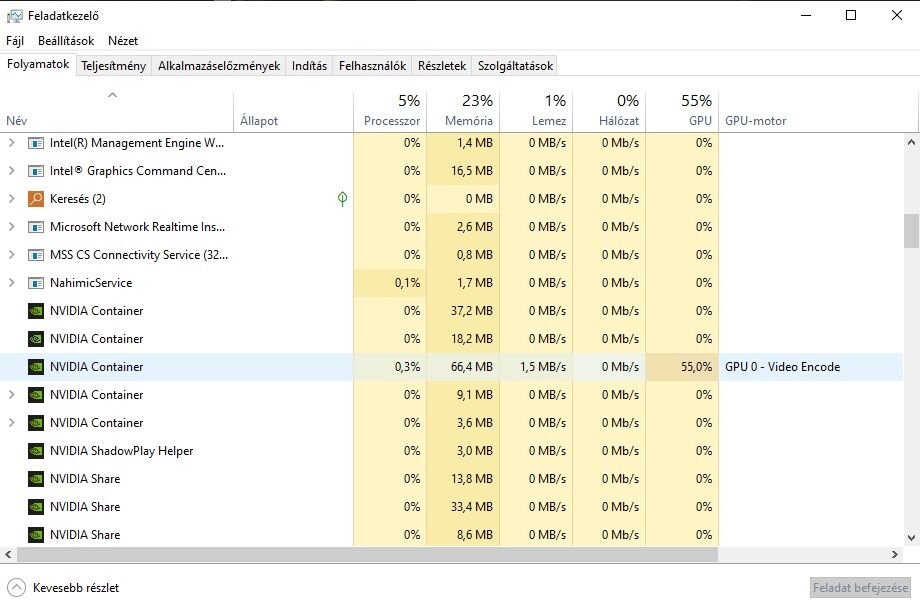Click the green leaf suspended-status icon

point(343,199)
